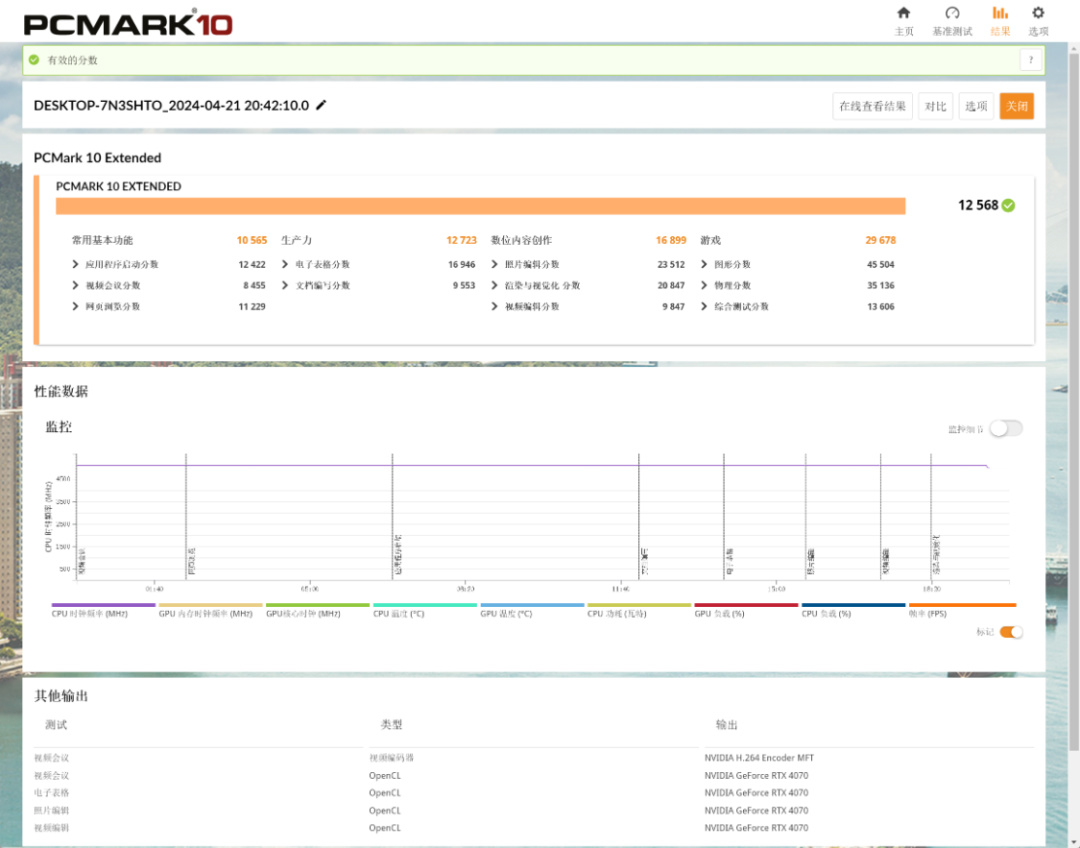The image size is (1080, 848).
Task: Click the 视频编码器 type cell
Action: [391, 758]
